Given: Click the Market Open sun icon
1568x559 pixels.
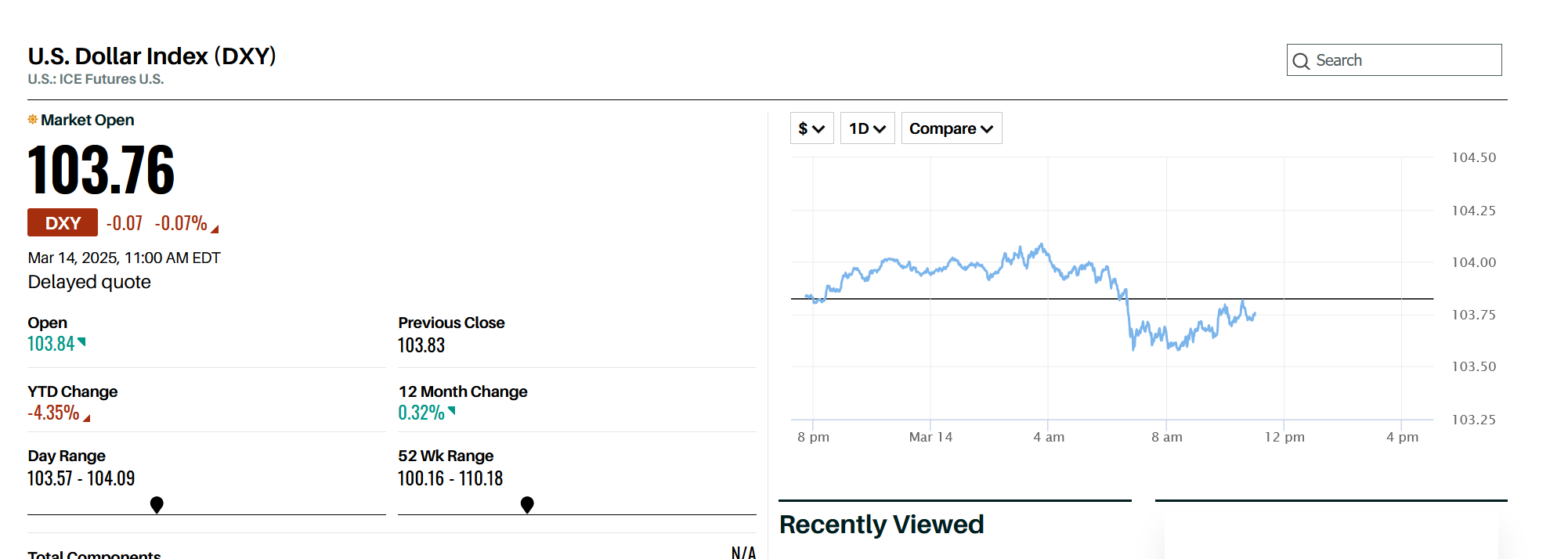Looking at the screenshot, I should coord(33,120).
